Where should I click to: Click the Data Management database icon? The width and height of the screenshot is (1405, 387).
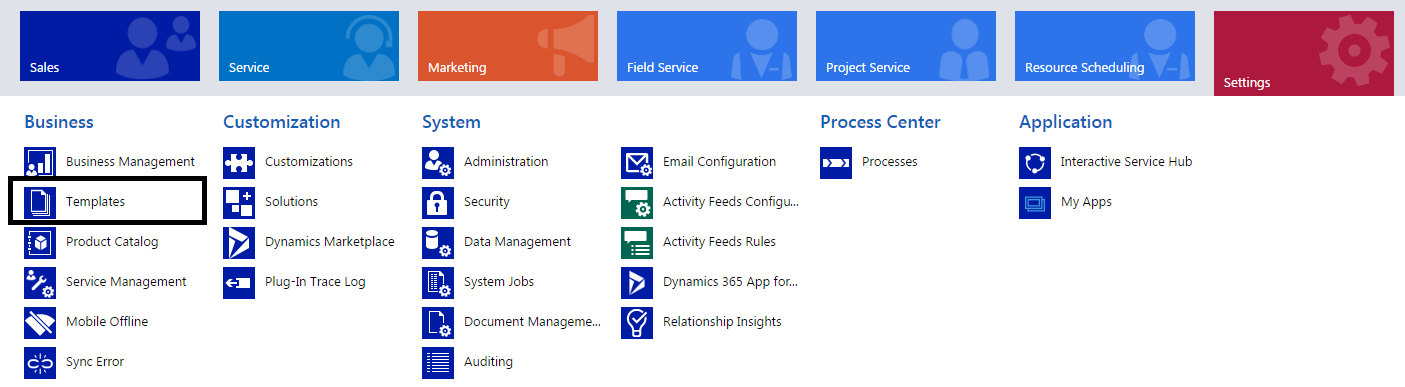tap(438, 242)
